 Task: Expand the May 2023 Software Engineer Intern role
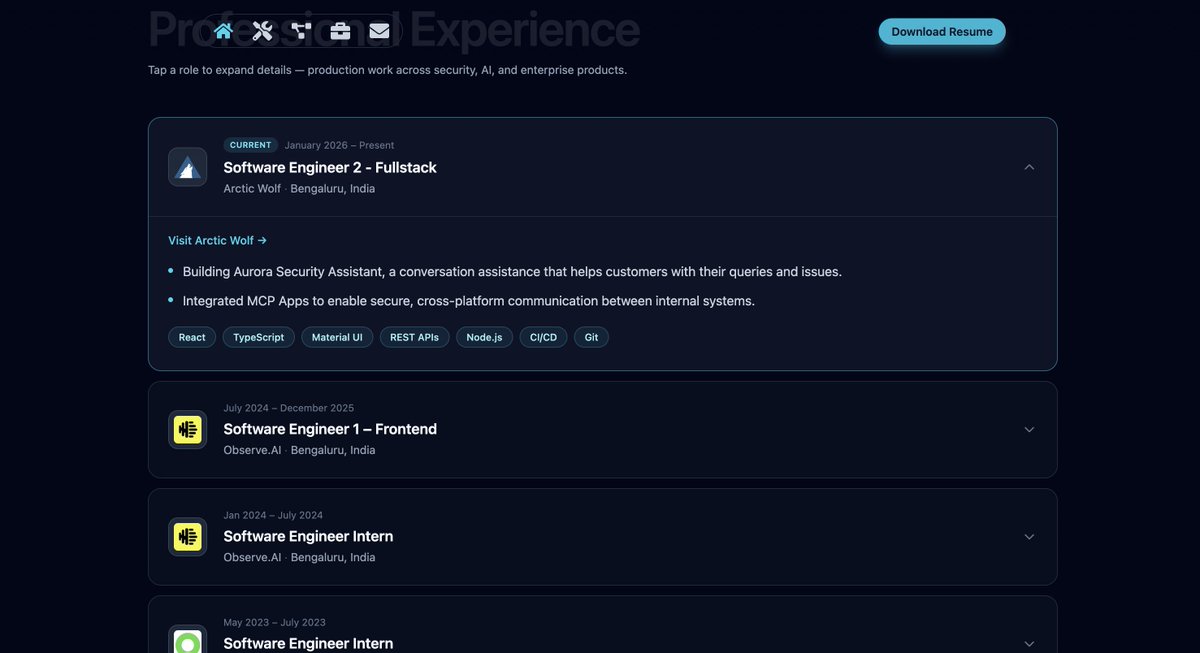[x=1029, y=643]
